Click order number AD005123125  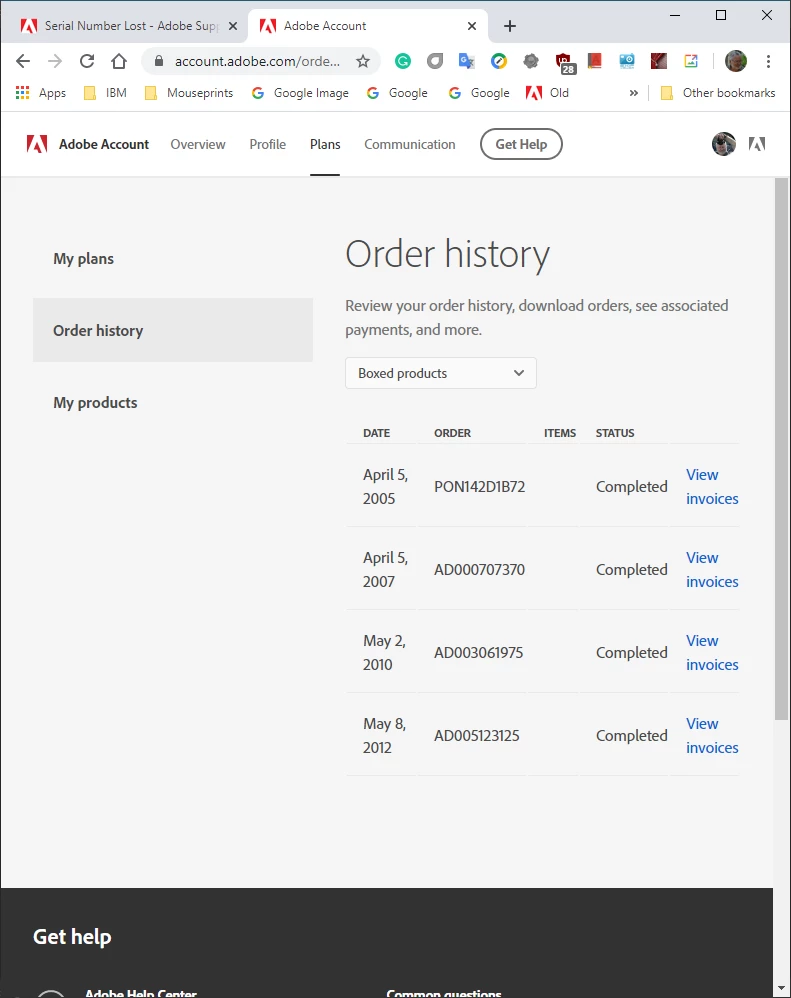477,736
